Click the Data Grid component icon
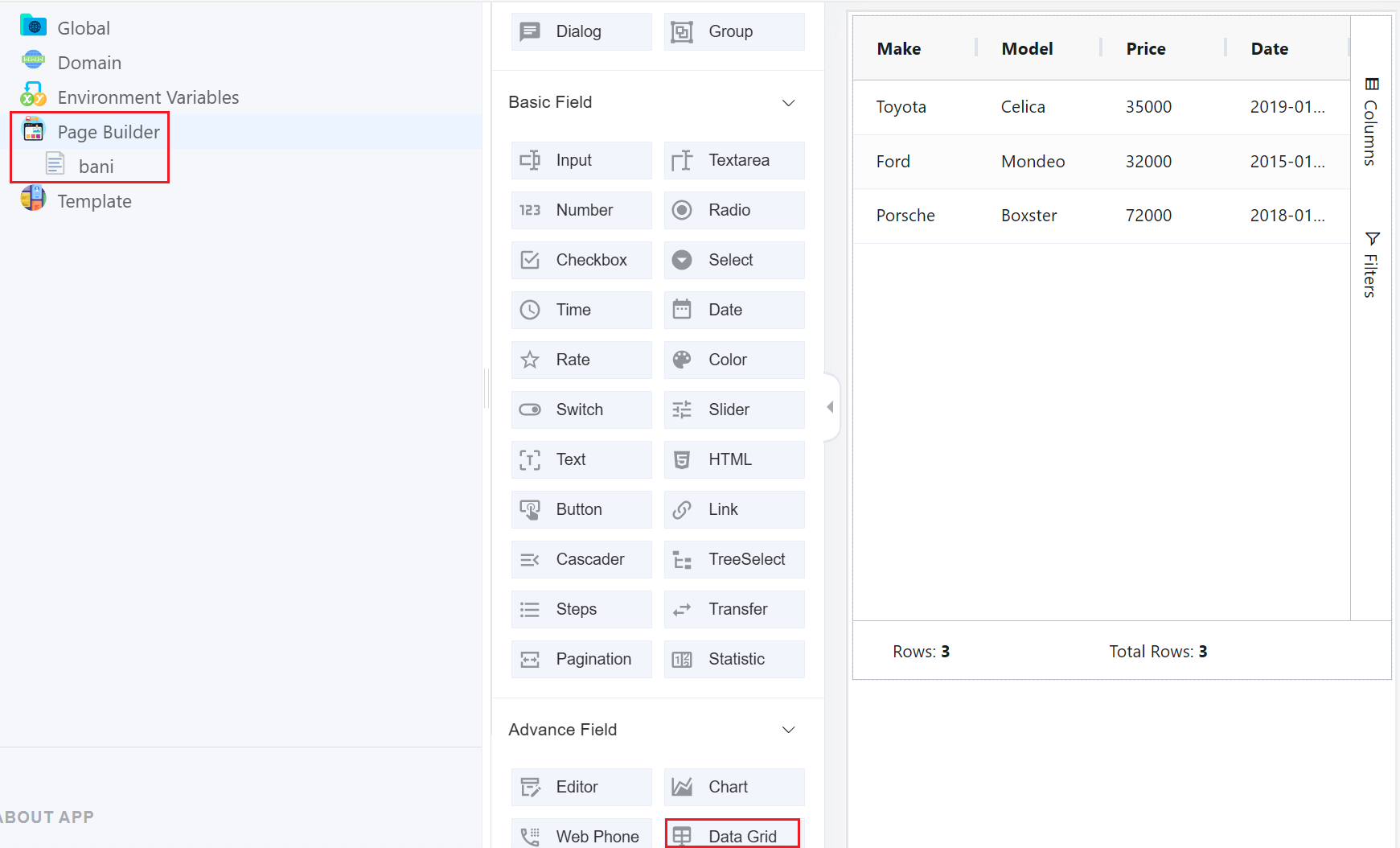1400x848 pixels. 682,836
